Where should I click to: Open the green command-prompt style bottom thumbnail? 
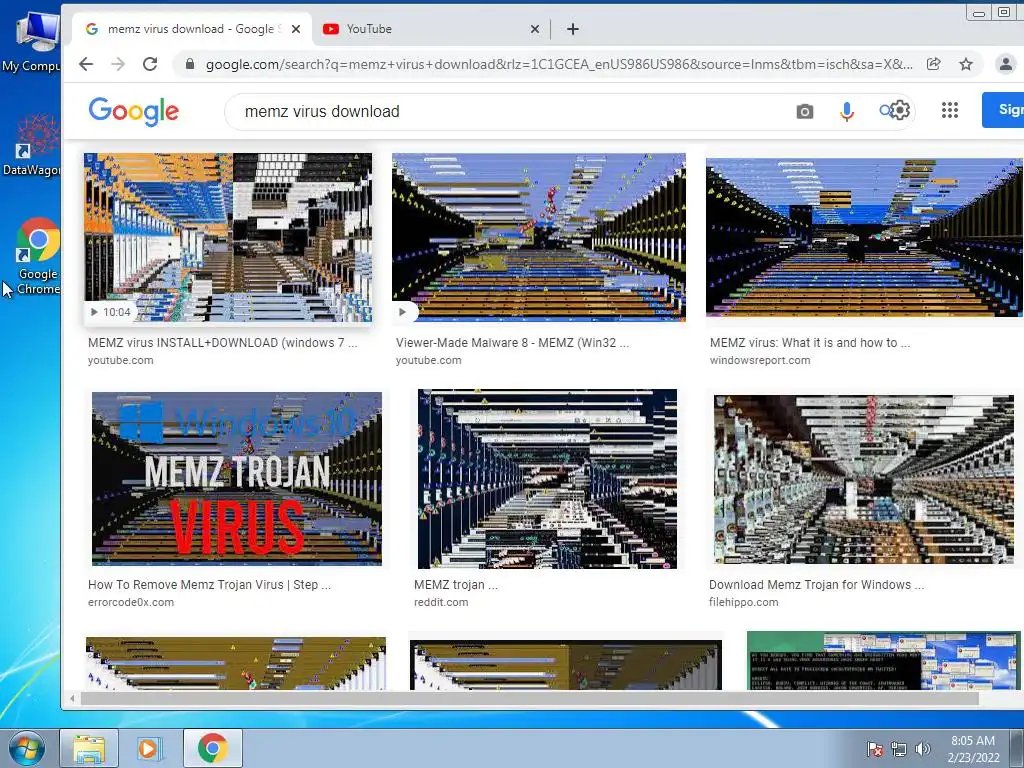click(x=884, y=660)
